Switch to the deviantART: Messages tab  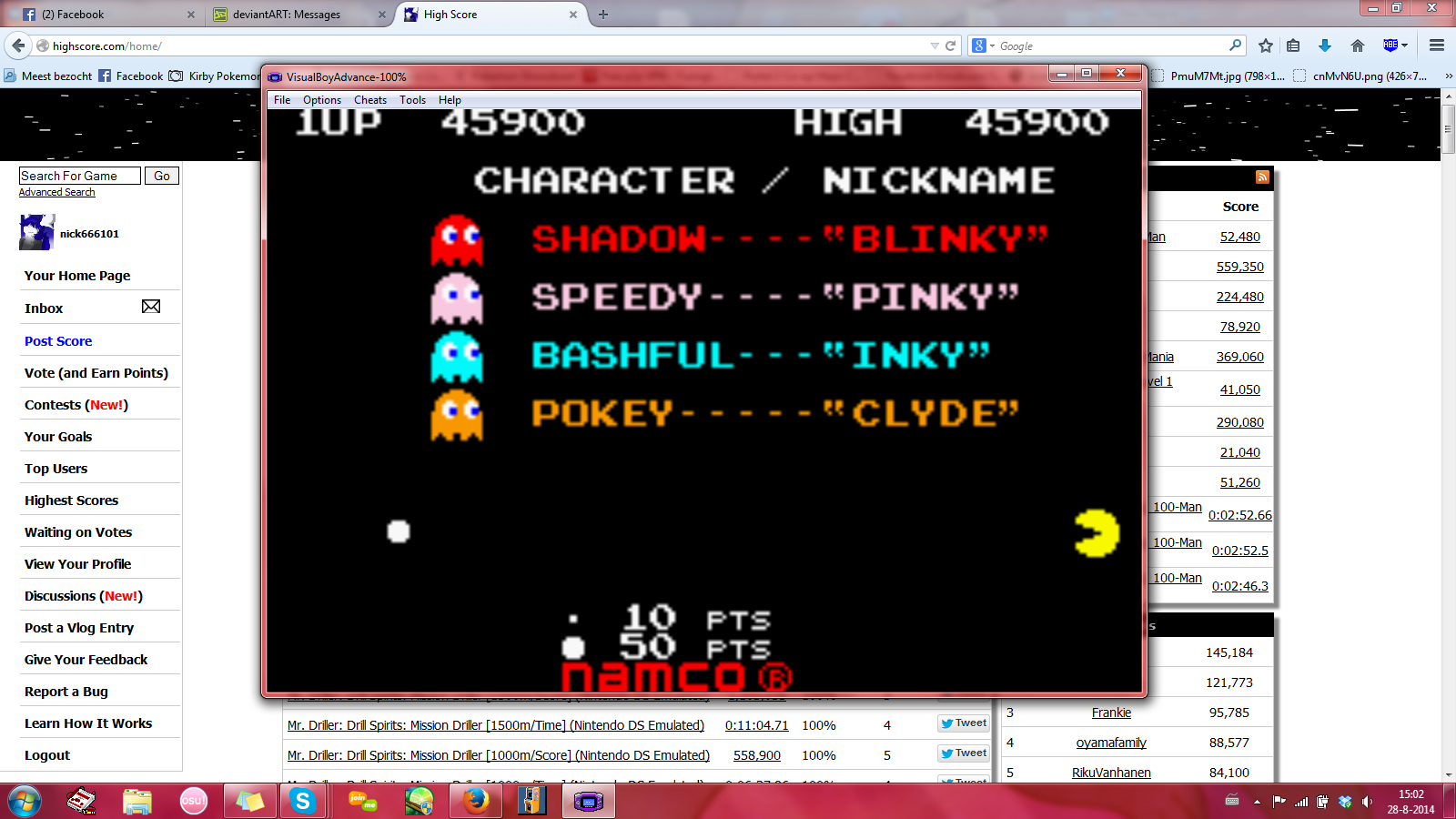287,15
